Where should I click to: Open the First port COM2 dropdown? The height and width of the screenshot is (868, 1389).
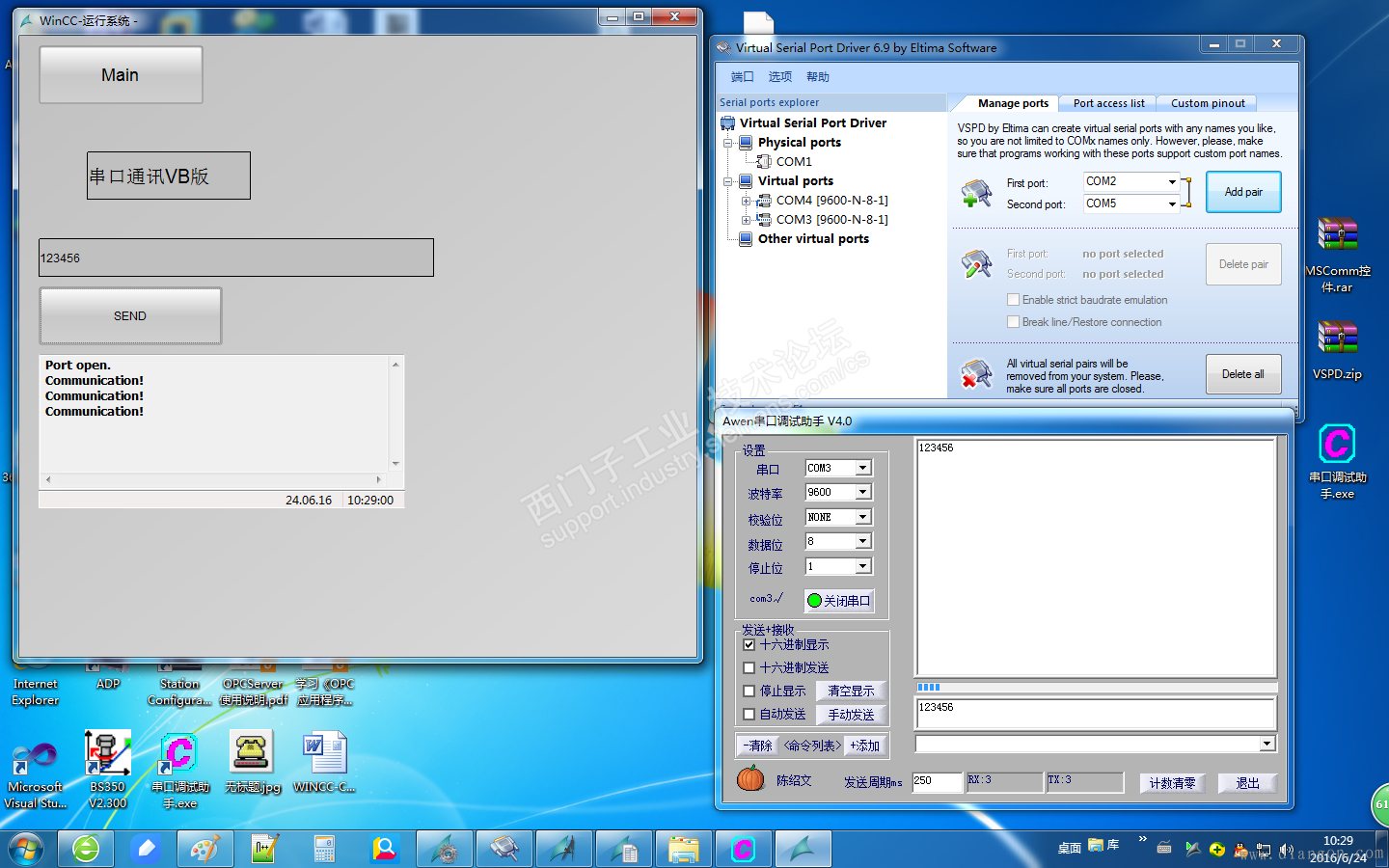[x=1172, y=181]
